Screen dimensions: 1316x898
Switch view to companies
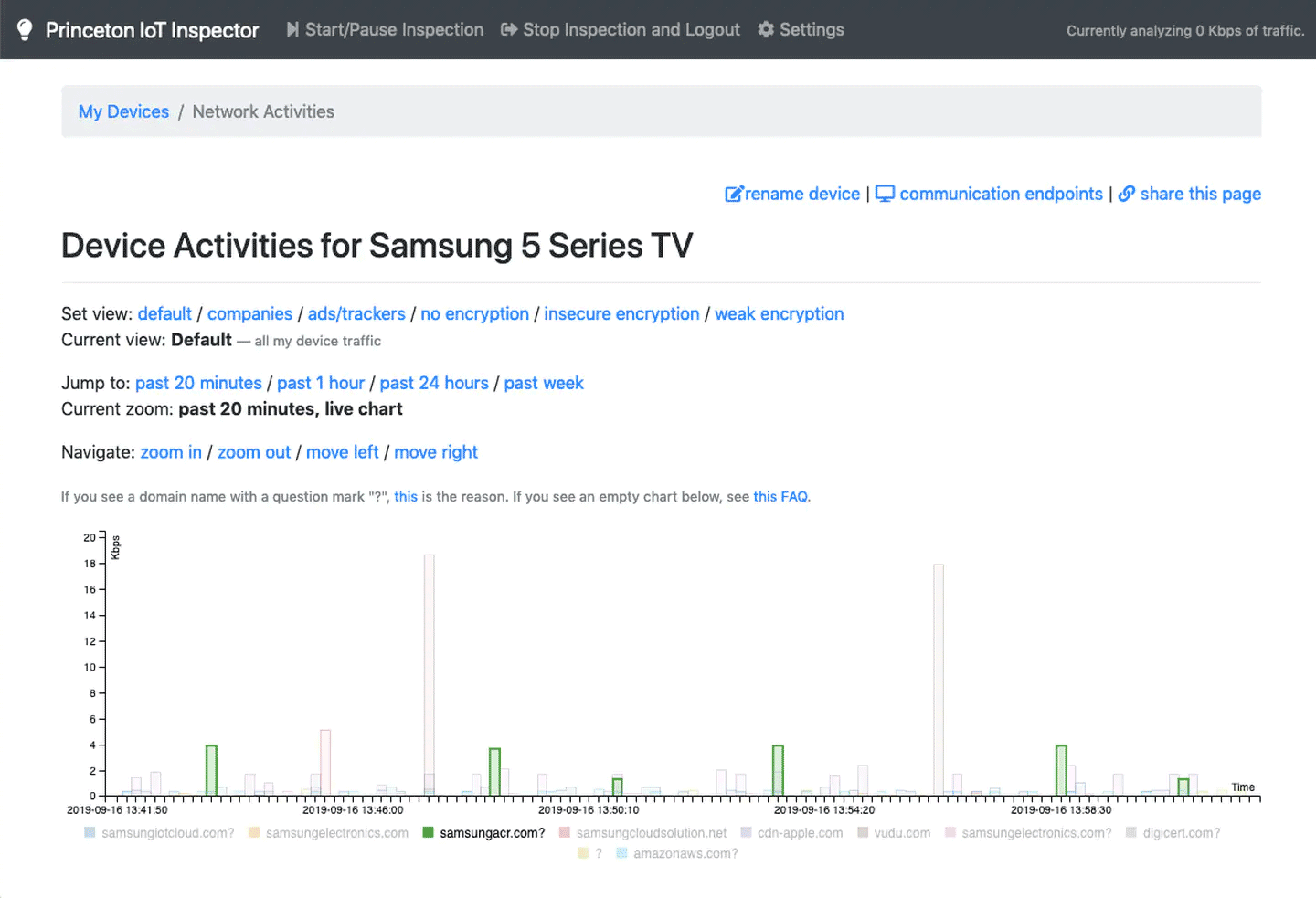pyautogui.click(x=249, y=313)
